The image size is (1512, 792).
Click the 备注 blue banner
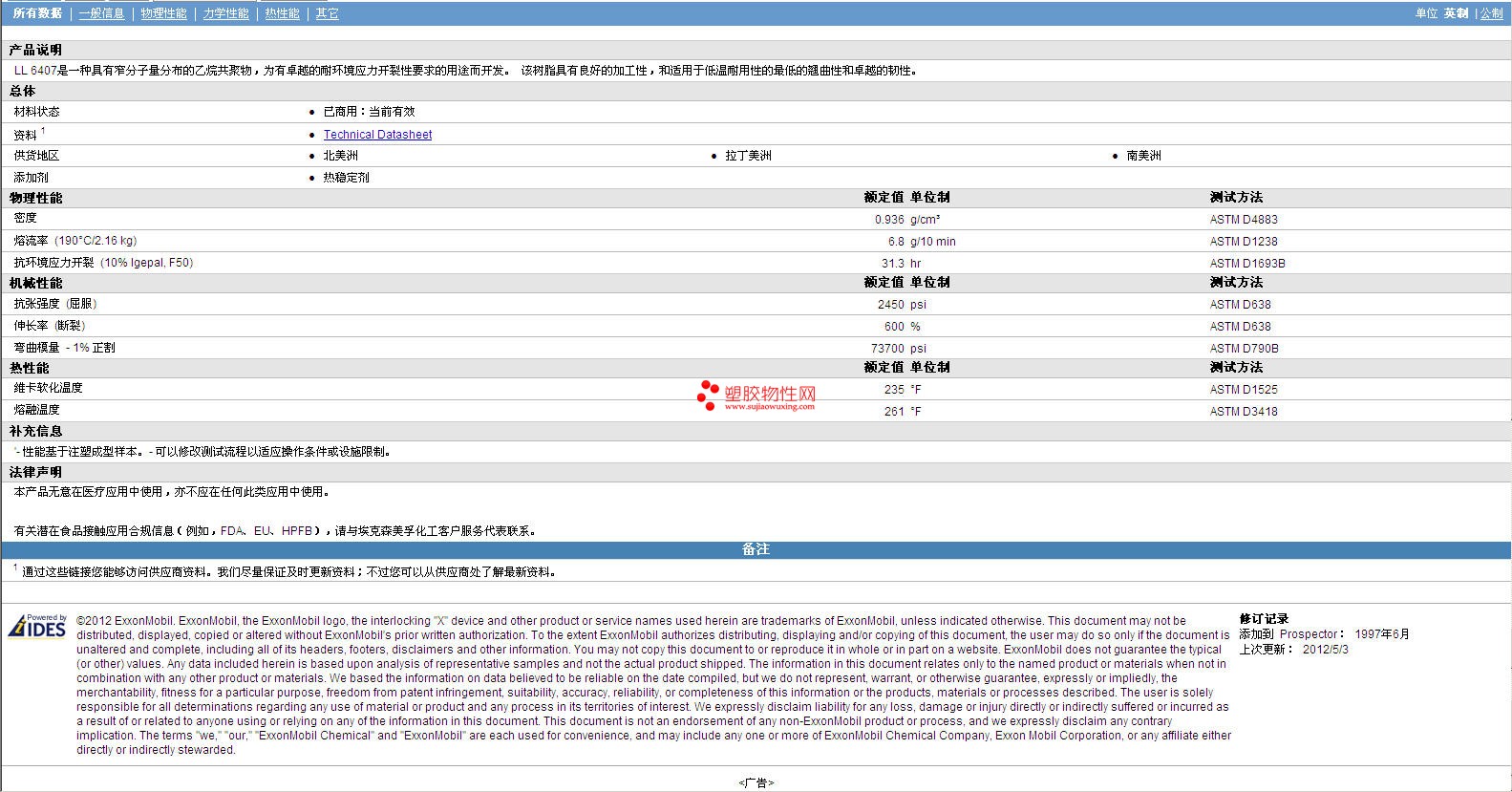pyautogui.click(x=756, y=549)
